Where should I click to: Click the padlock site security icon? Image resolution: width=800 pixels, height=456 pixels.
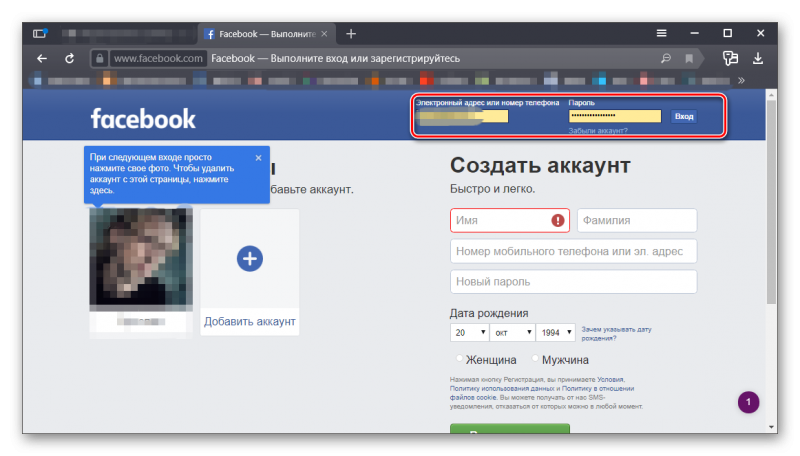(x=100, y=59)
